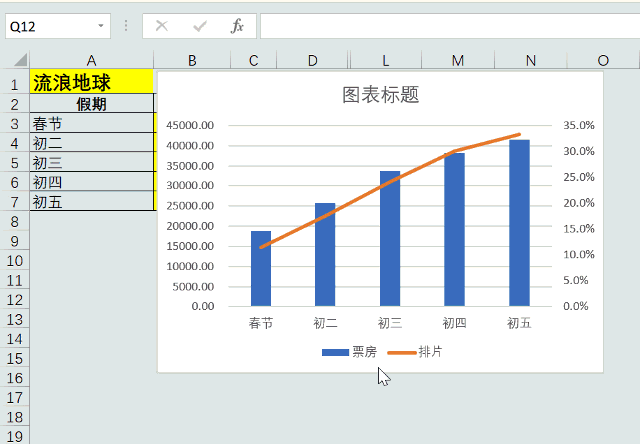Image resolution: width=640 pixels, height=444 pixels.
Task: Open the Name Box dropdown arrow
Action: (x=100, y=26)
